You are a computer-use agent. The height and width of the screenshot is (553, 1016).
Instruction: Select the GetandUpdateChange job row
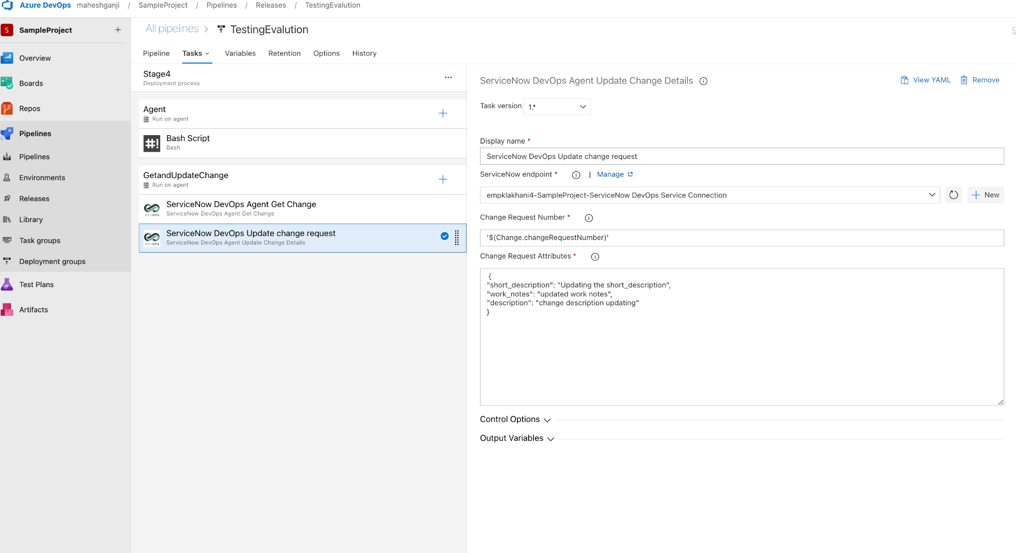coord(303,180)
